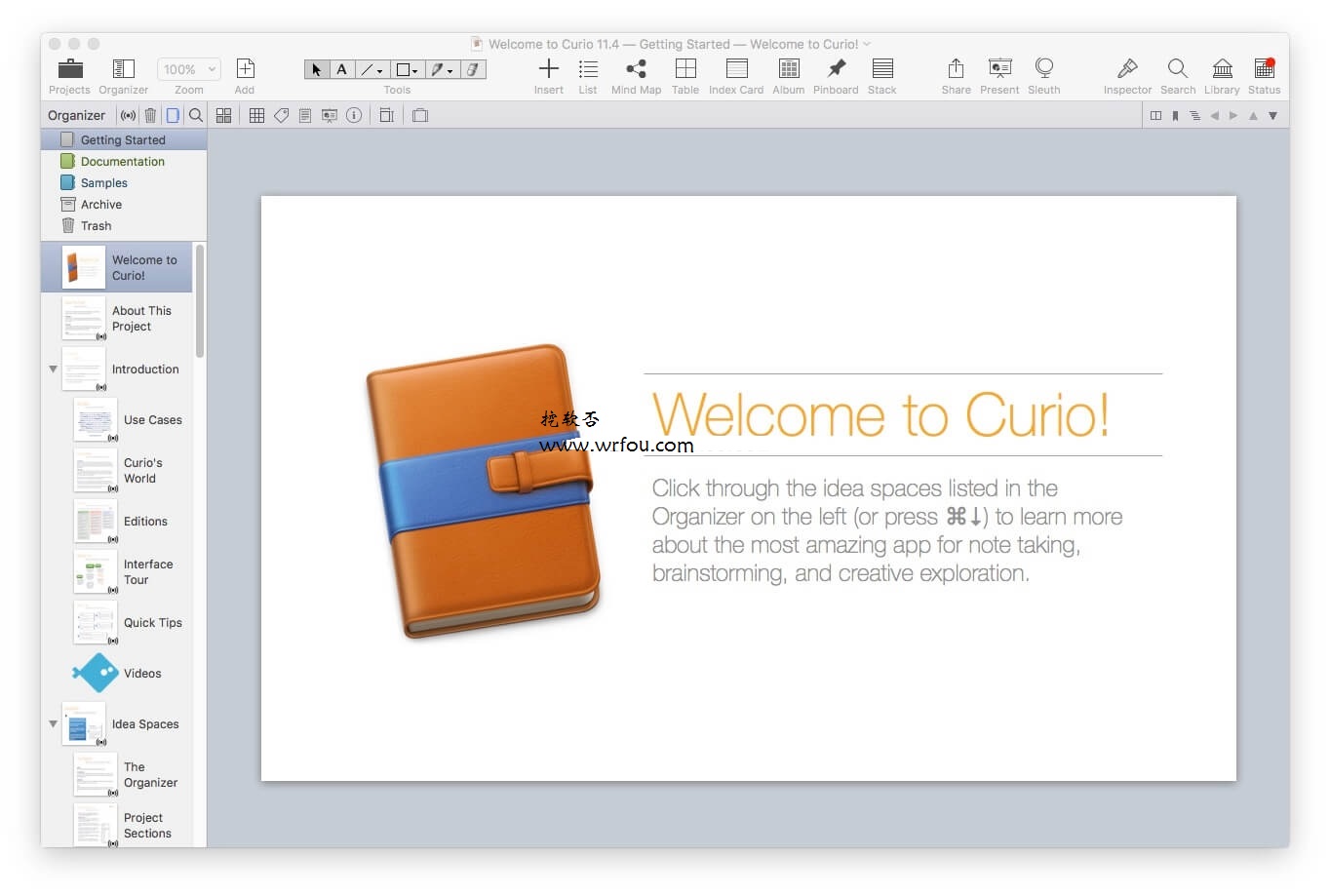Insert a List figure

tap(588, 68)
